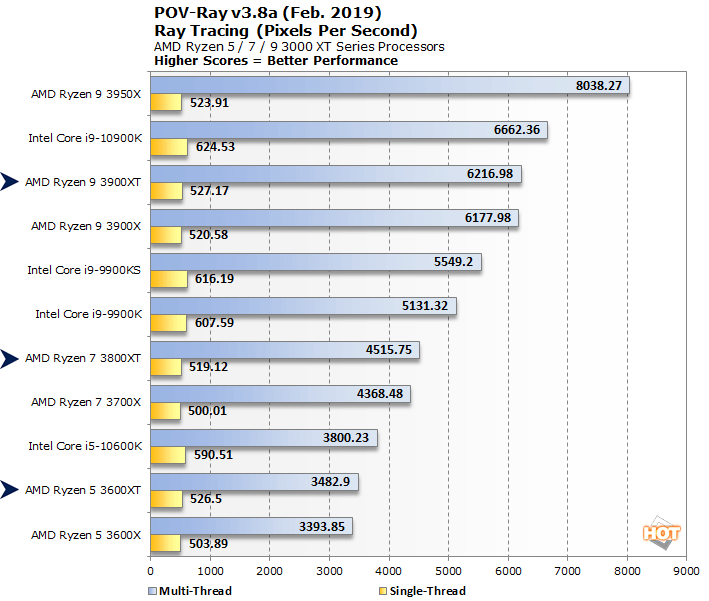The image size is (709, 601).
Task: Click the AMD Ryzen 9 3950X label
Action: tap(86, 94)
